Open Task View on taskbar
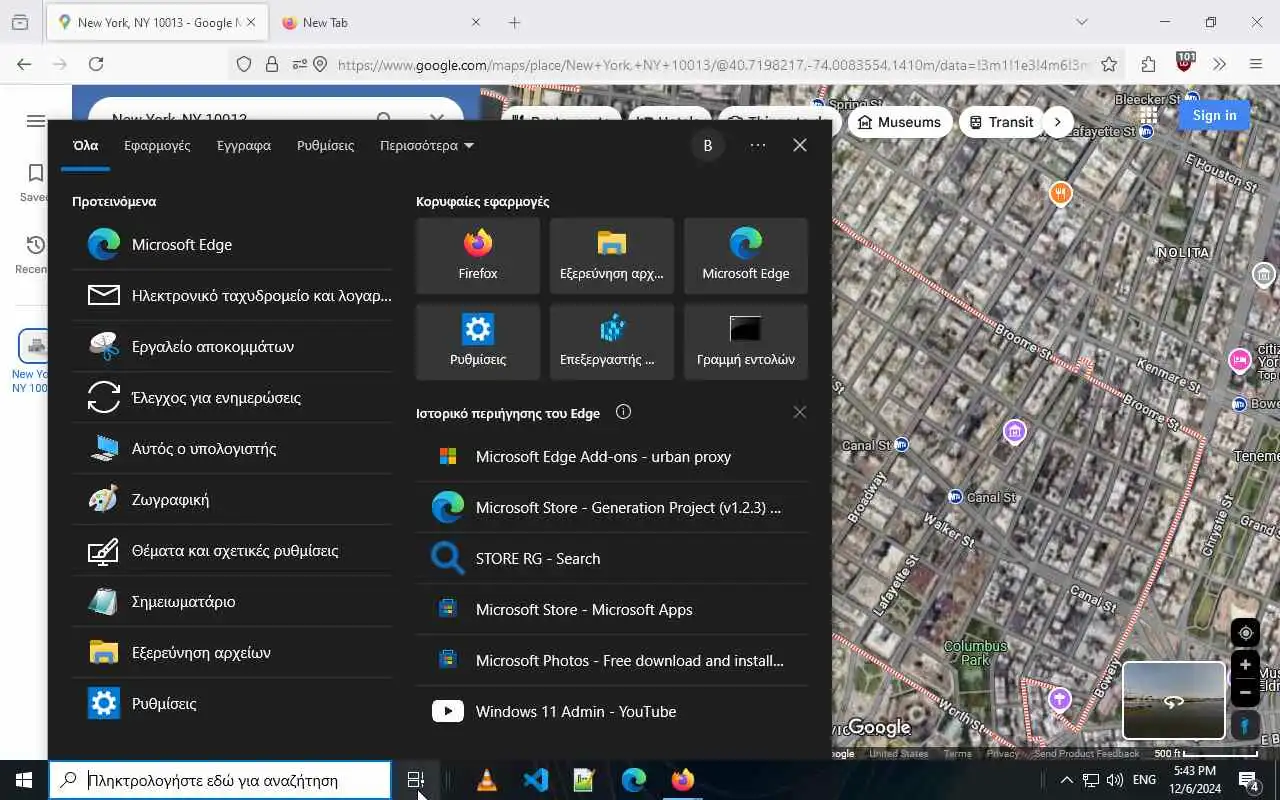Viewport: 1280px width, 800px height. pyautogui.click(x=415, y=780)
